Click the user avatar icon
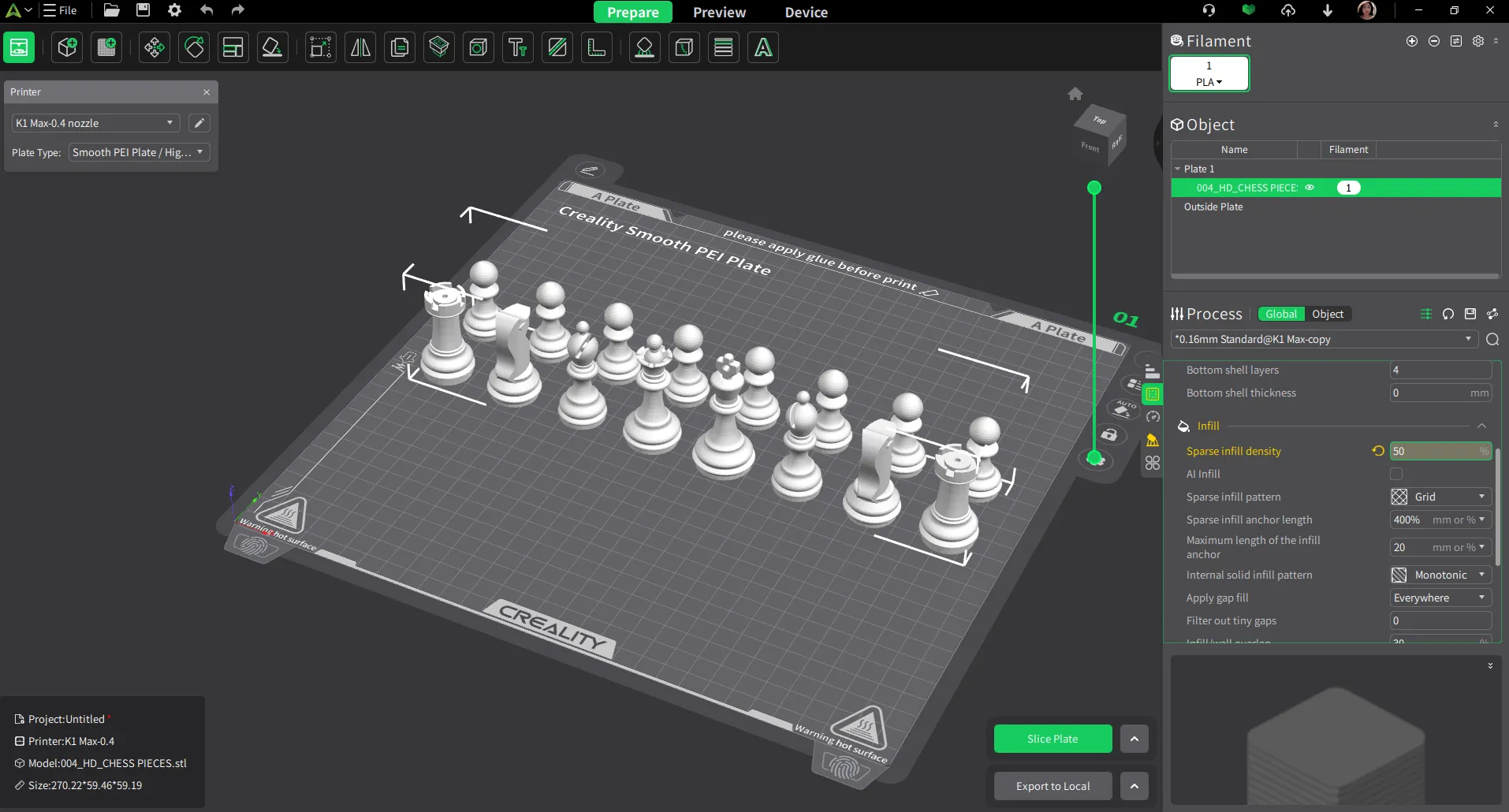This screenshot has height=812, width=1509. (1367, 10)
